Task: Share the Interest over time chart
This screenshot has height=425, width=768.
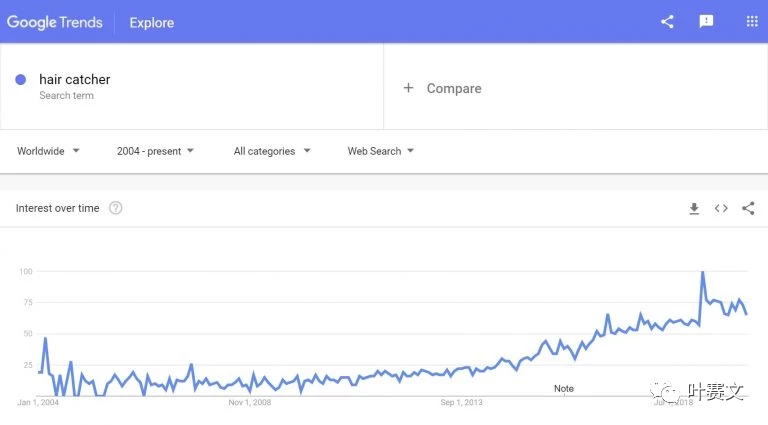Action: pos(748,209)
